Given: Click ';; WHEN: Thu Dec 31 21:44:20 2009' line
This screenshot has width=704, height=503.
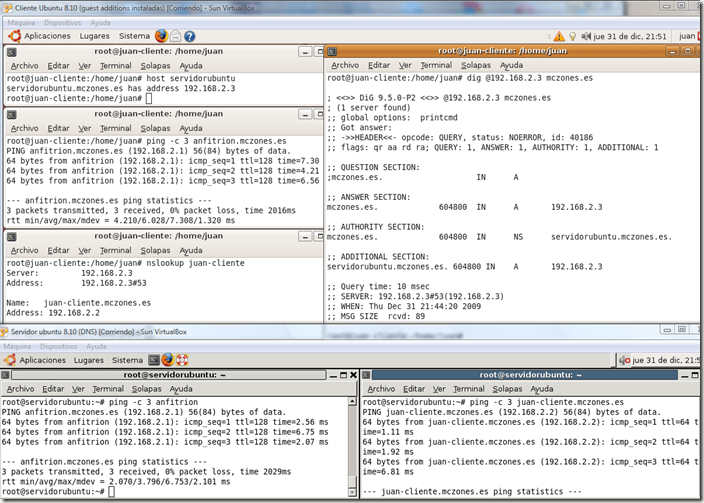Looking at the screenshot, I should point(404,306).
